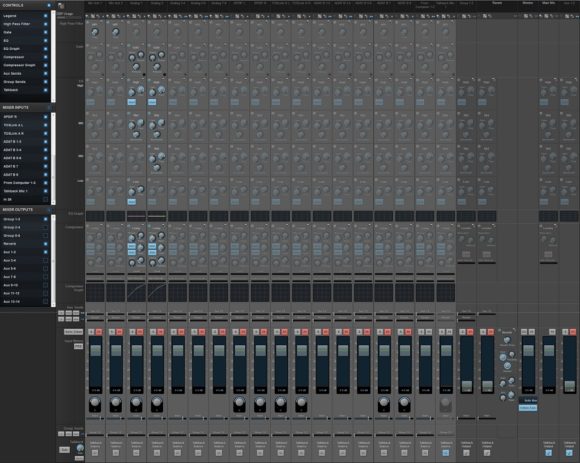Enable Aux 13-14 mixer output
The image size is (580, 463).
point(45,301)
